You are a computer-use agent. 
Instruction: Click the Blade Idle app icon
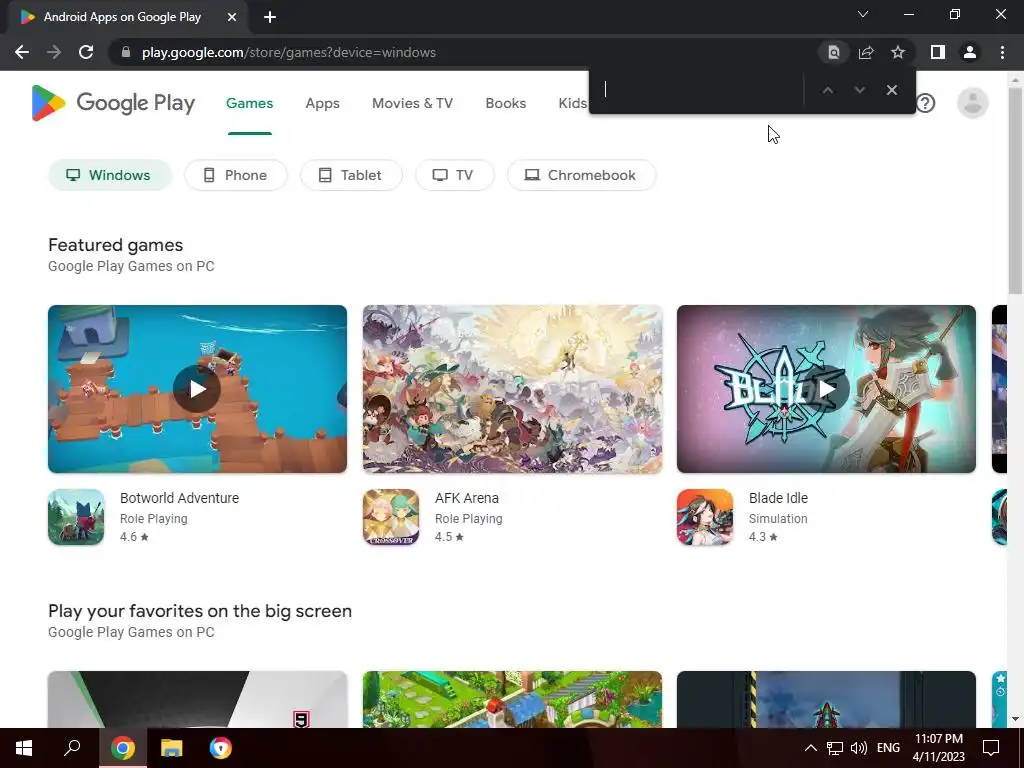705,517
